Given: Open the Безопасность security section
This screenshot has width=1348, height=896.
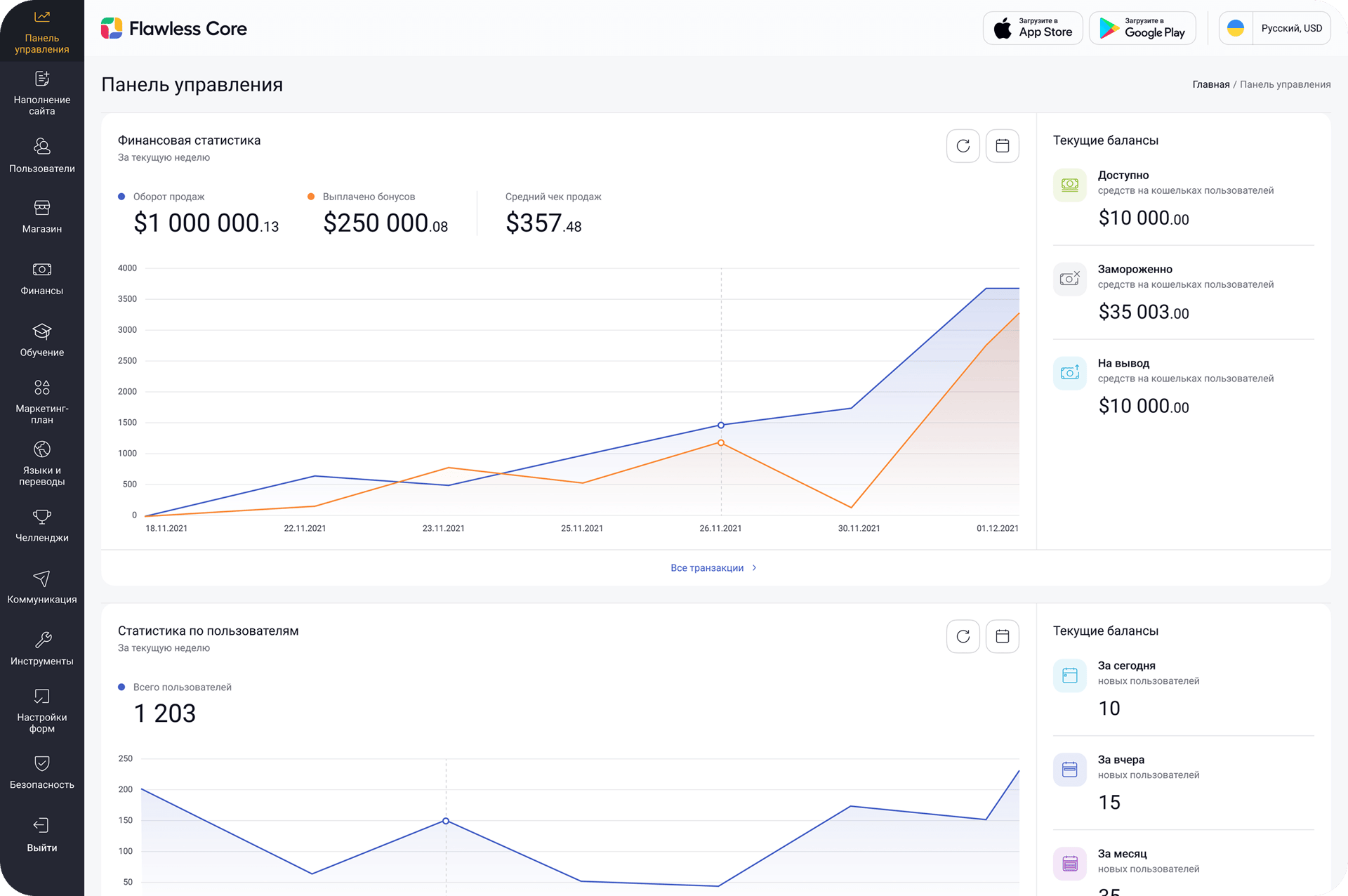Looking at the screenshot, I should pos(42,772).
